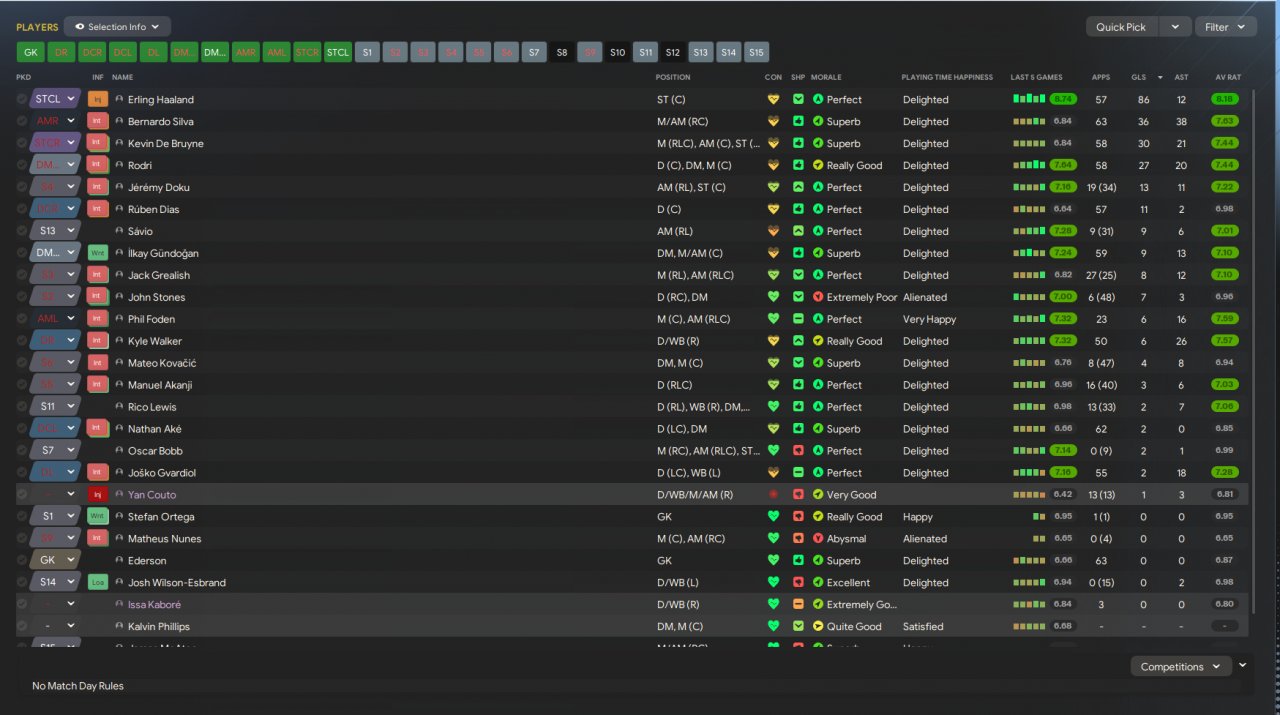Toggle the picked checkbox for Rico Lewis
Viewport: 1280px width, 715px height.
coord(22,407)
